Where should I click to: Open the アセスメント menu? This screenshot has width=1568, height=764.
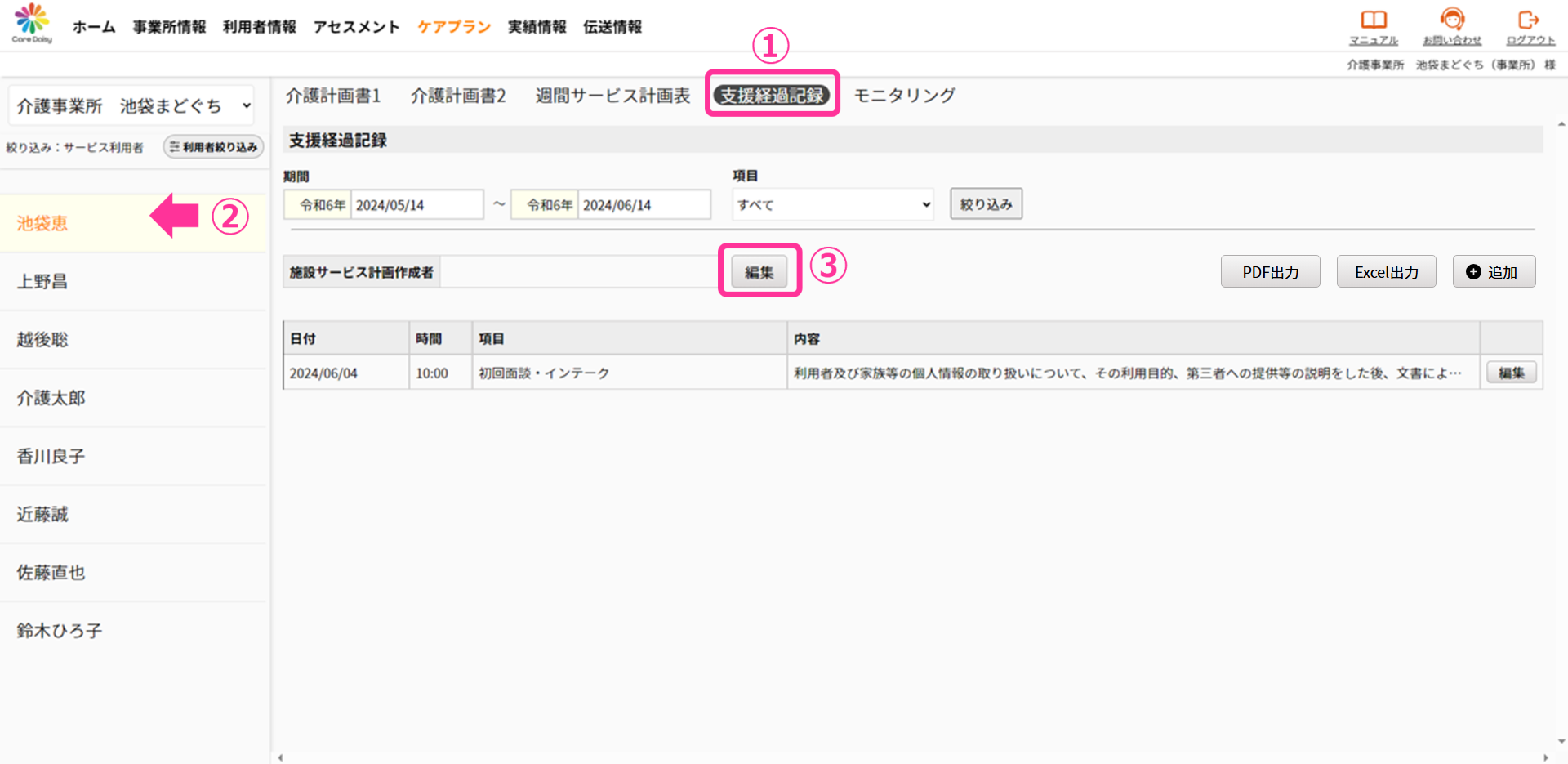click(356, 27)
